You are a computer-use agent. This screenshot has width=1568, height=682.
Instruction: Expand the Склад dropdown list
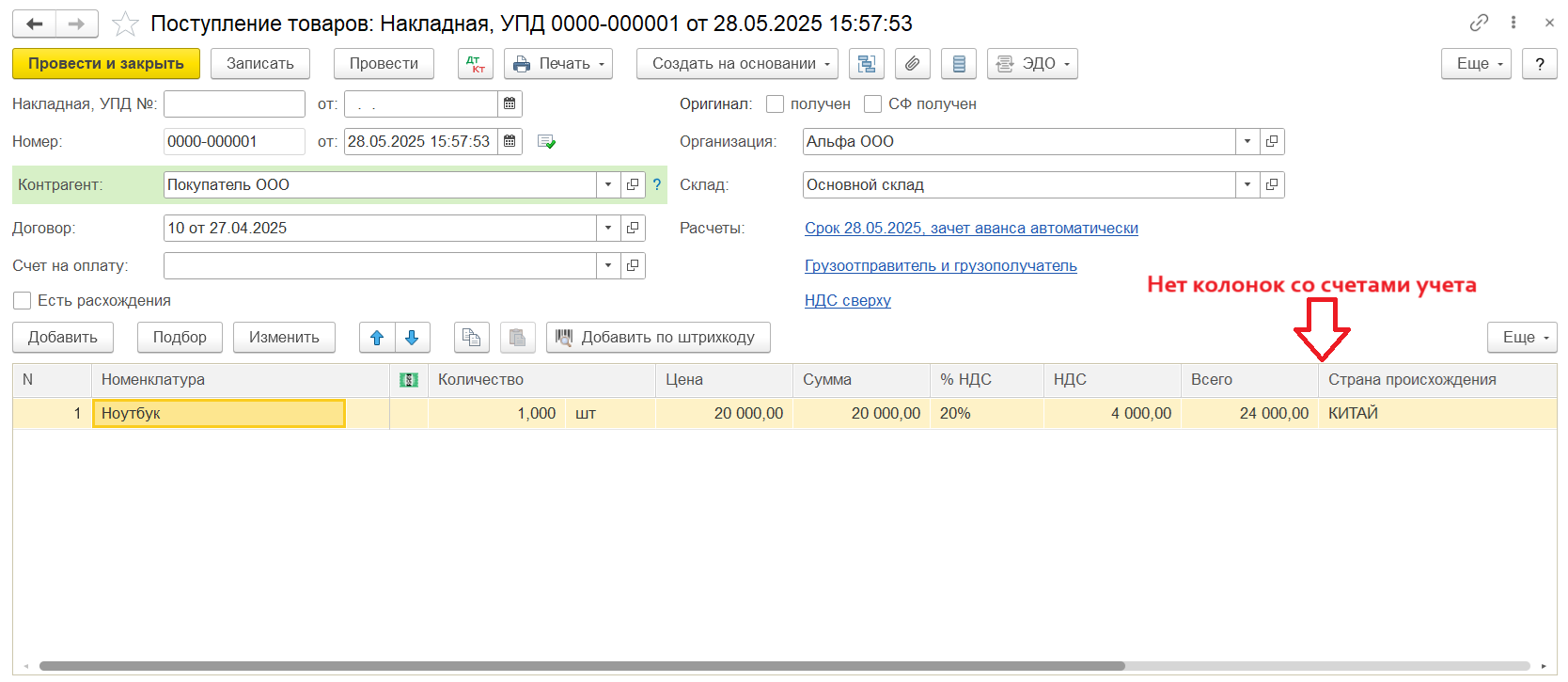click(1247, 185)
